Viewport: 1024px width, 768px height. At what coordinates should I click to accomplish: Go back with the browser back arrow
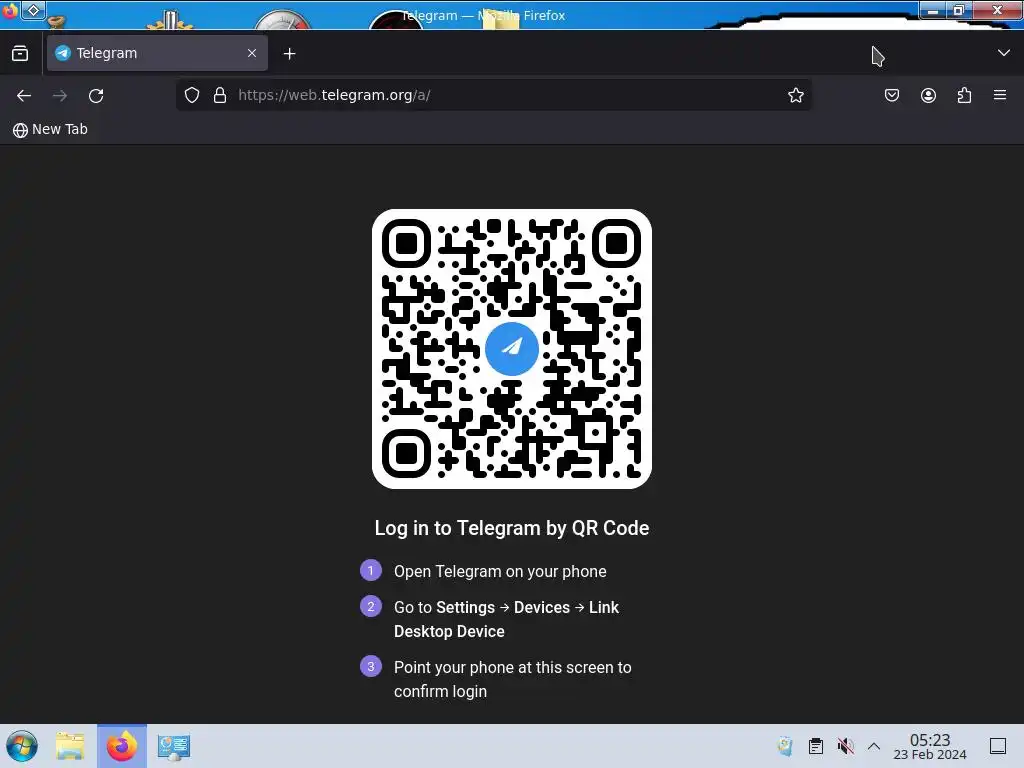(24, 95)
